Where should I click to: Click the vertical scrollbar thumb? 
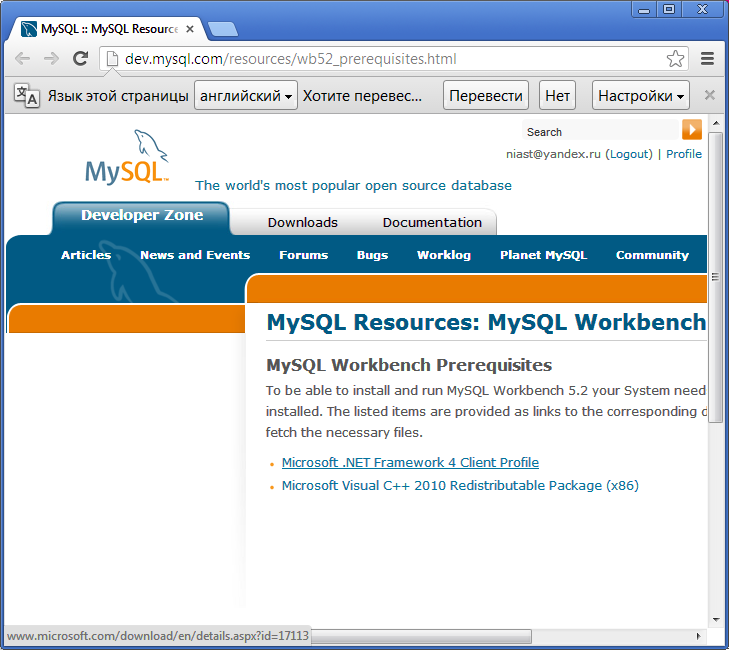pyautogui.click(x=715, y=277)
